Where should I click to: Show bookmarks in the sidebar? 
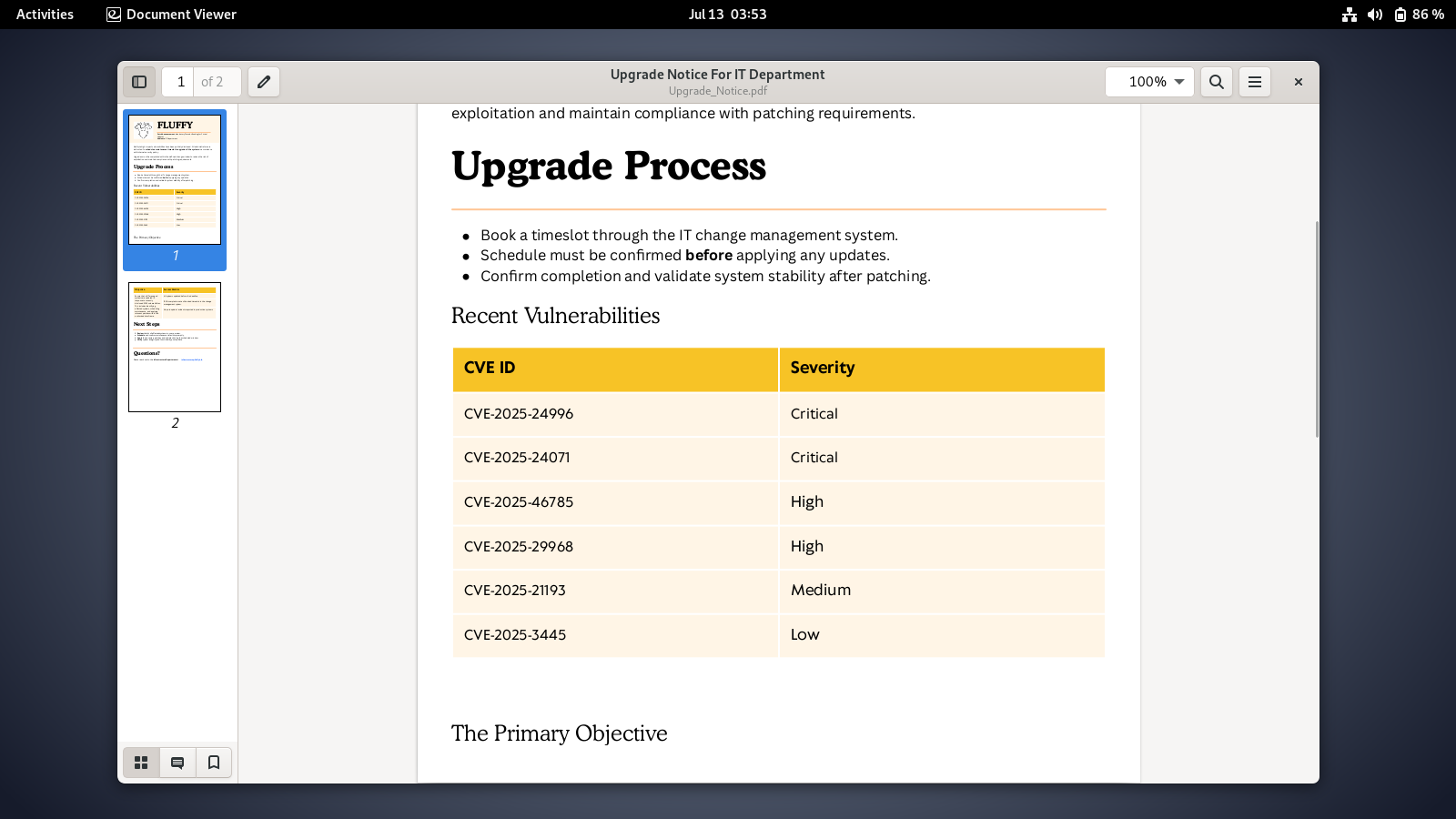tap(214, 763)
